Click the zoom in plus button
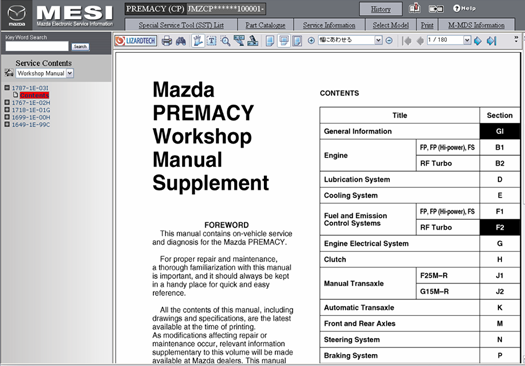 coord(311,41)
